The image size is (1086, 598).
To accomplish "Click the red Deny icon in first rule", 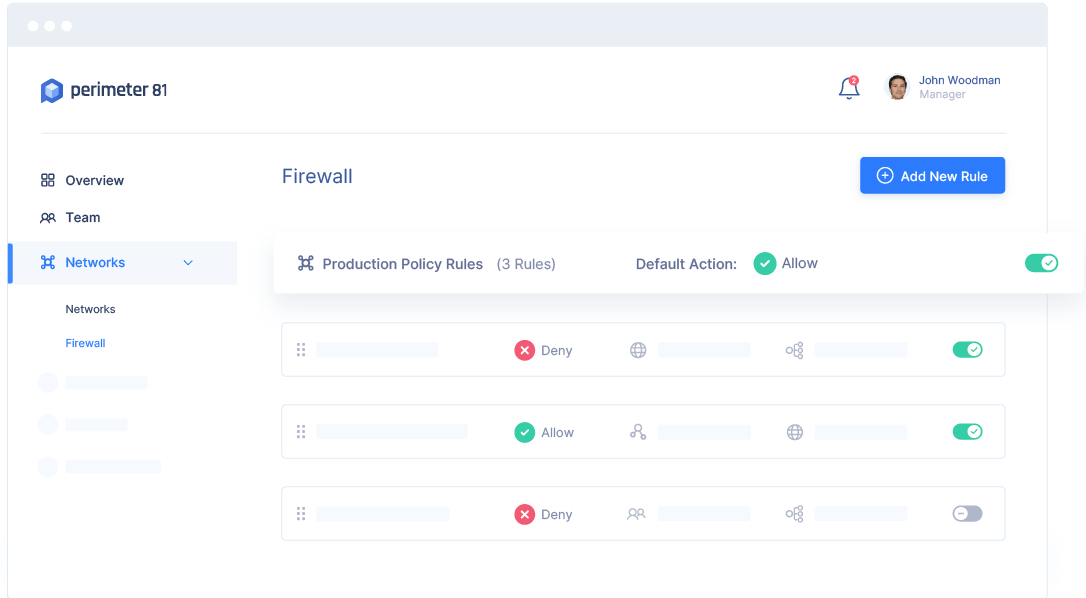I will click(x=524, y=350).
